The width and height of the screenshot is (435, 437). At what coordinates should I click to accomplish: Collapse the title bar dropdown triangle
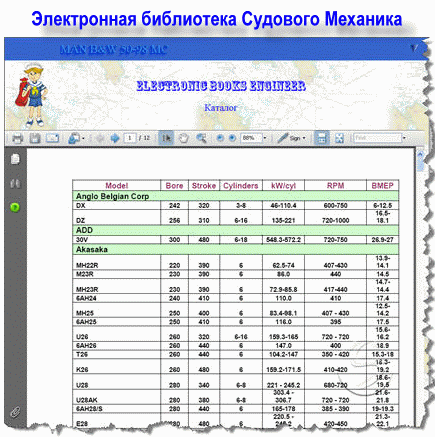pos(413,49)
